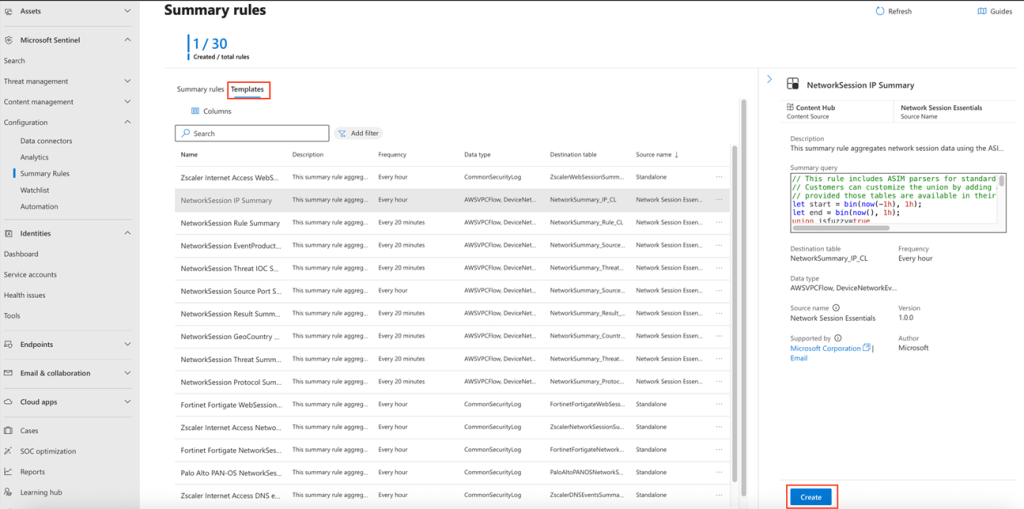Click the Add filter button
Viewport: 1024px width, 509px height.
pos(358,133)
